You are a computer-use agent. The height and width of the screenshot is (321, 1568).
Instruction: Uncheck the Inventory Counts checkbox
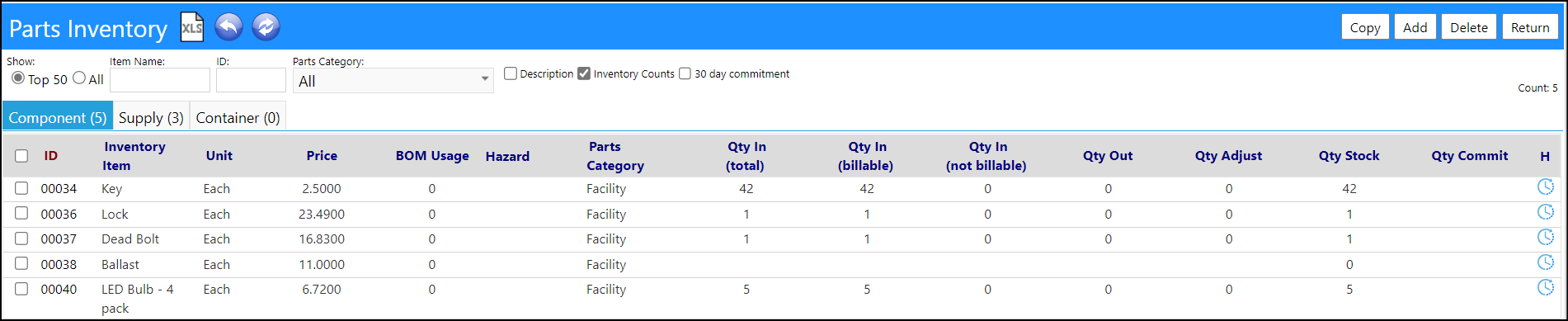tap(584, 73)
